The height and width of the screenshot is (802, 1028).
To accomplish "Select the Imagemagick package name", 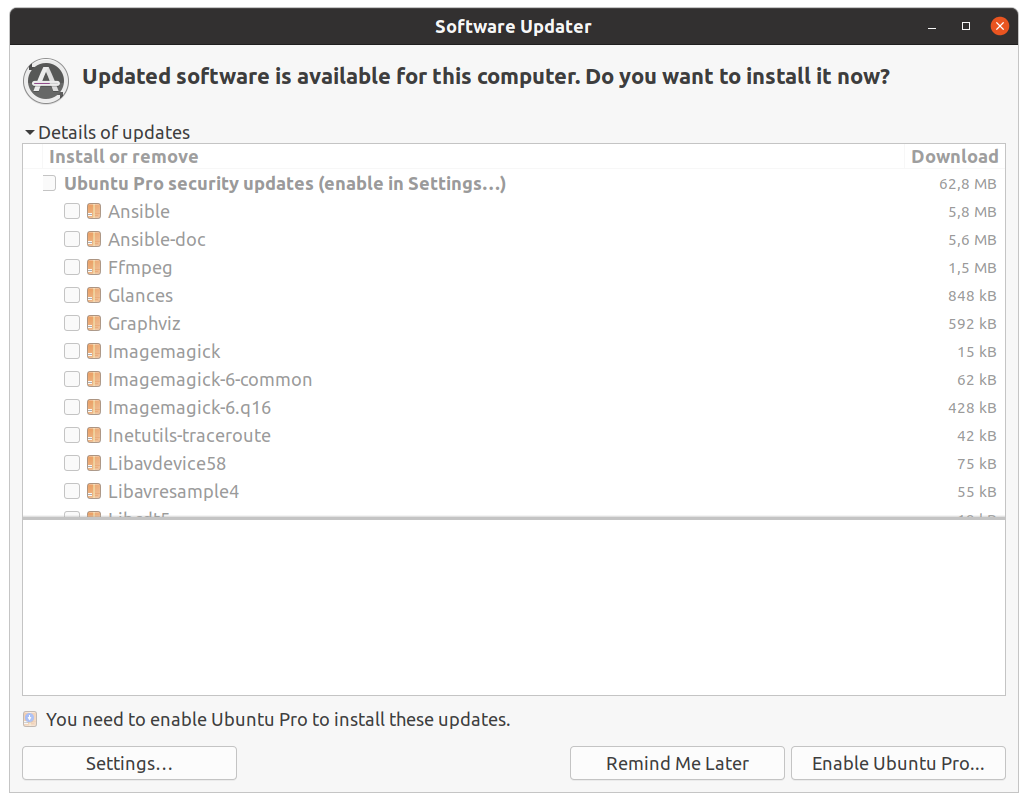I will coord(164,351).
